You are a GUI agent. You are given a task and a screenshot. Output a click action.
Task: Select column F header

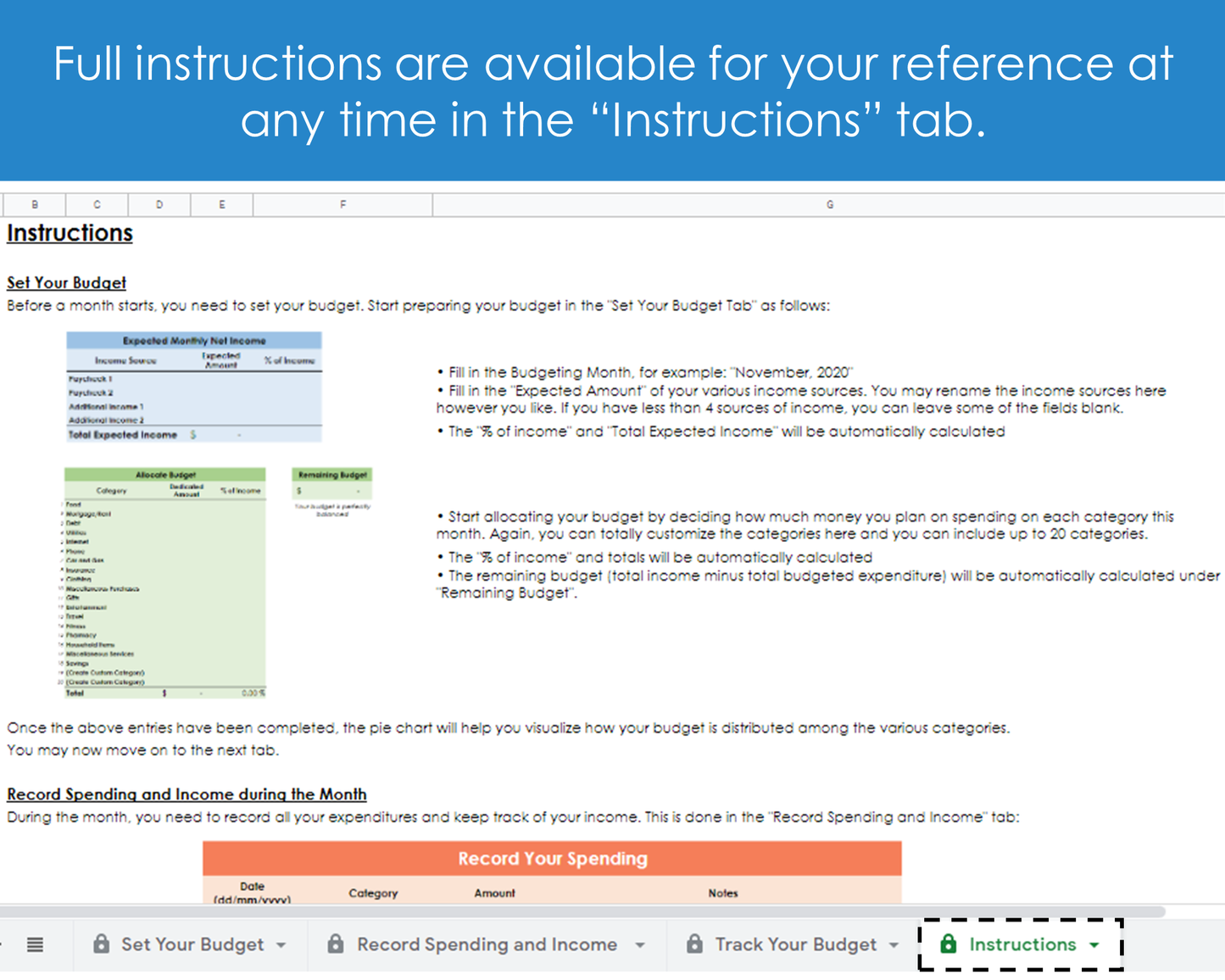(342, 204)
